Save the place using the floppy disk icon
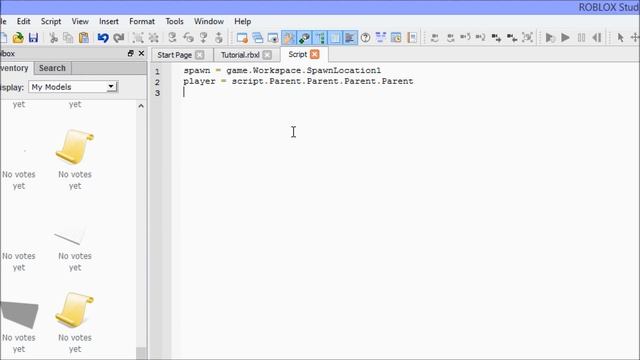This screenshot has width=640, height=360. click(33, 38)
